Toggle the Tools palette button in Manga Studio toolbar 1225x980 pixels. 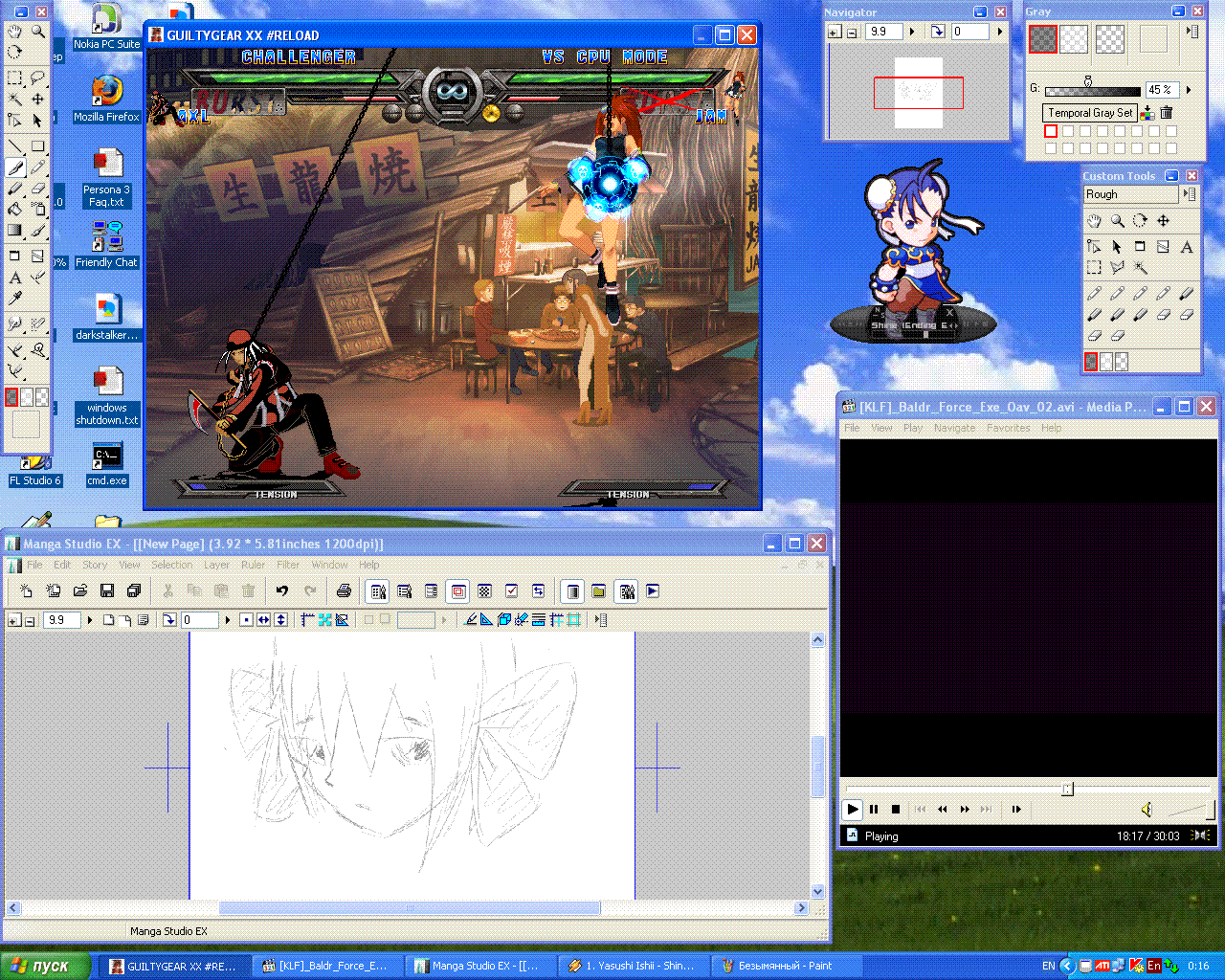tap(377, 591)
